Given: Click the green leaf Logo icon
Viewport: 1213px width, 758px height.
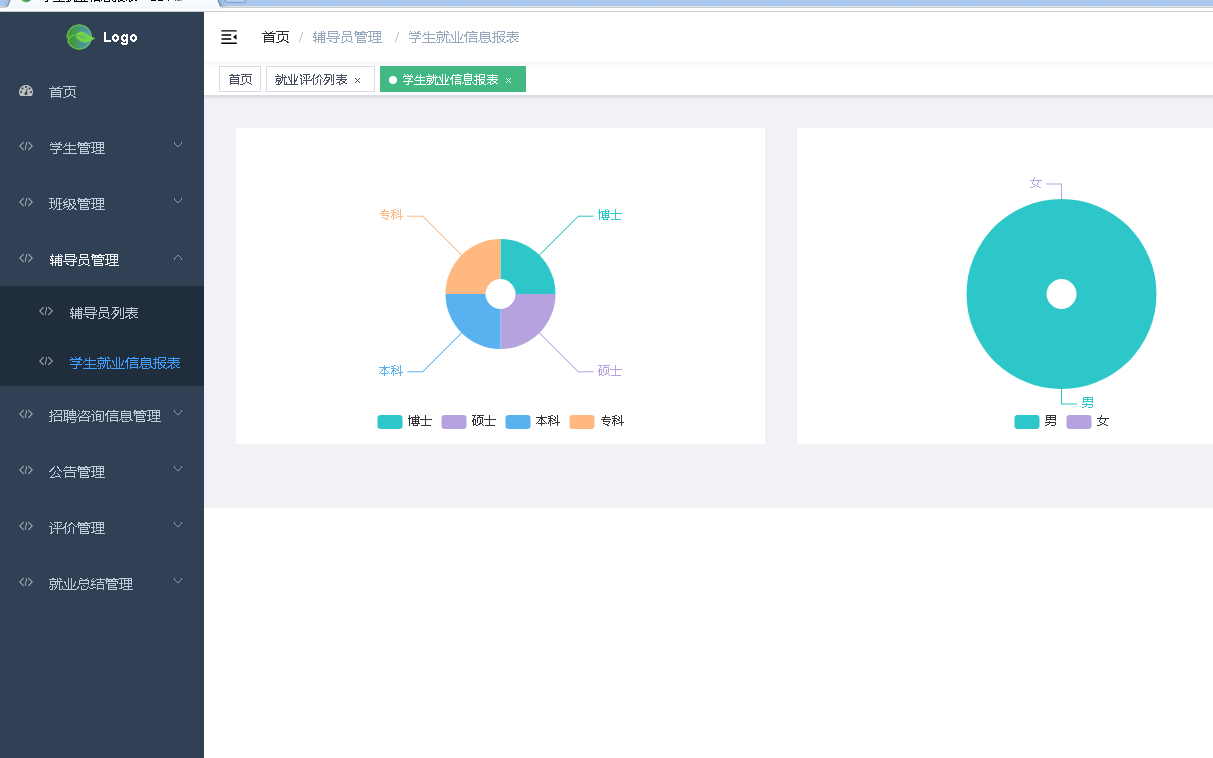Looking at the screenshot, I should [x=80, y=37].
